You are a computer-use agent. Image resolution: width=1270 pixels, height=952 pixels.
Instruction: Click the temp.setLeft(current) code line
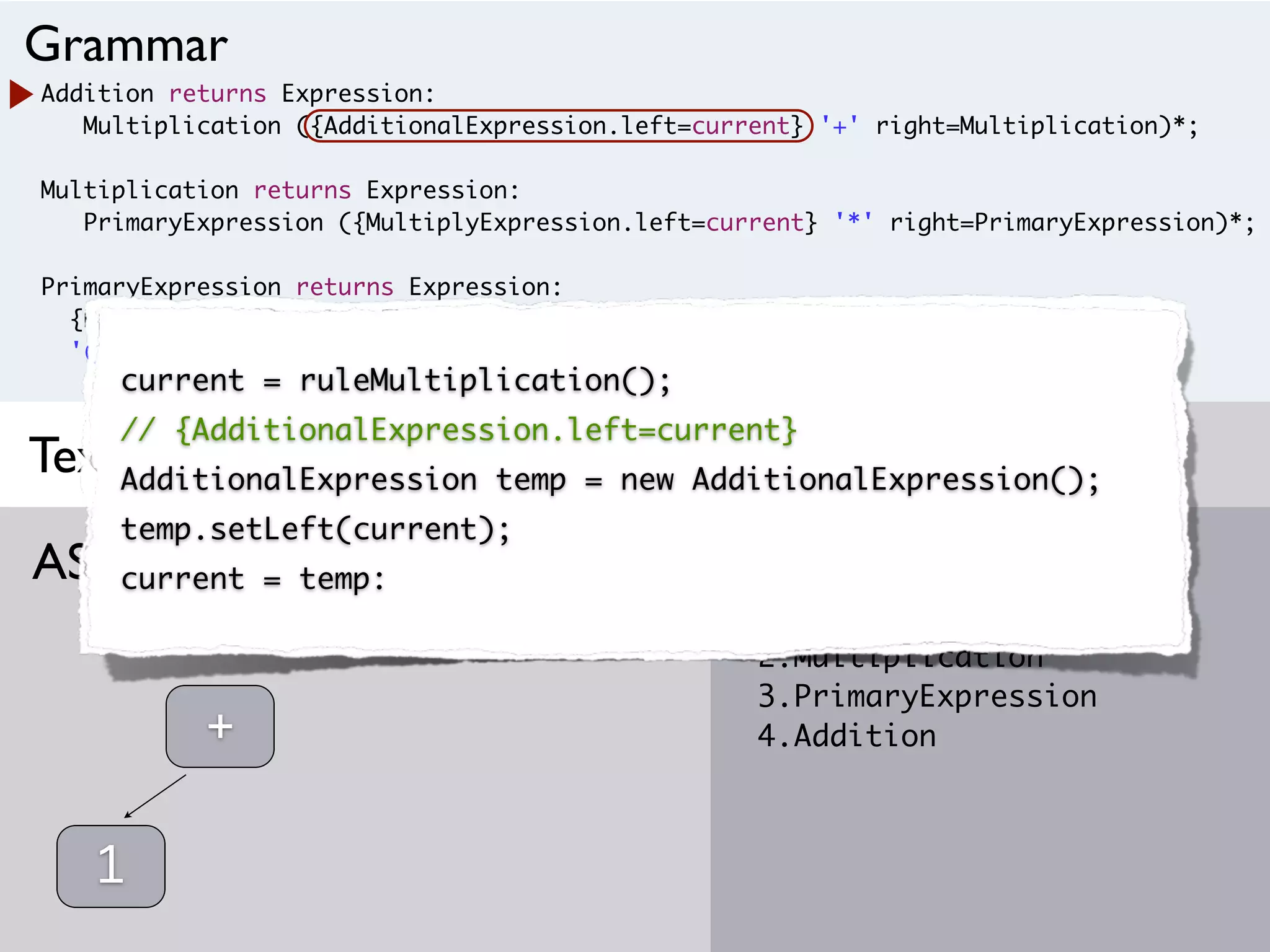(315, 529)
